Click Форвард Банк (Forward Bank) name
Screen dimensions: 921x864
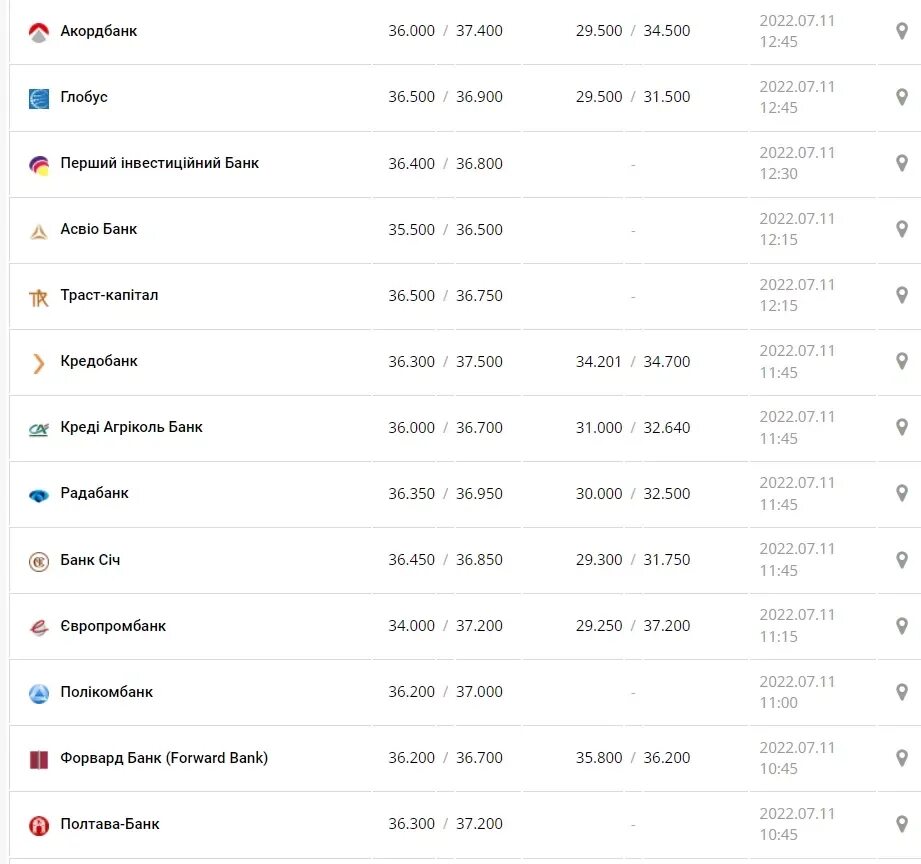coord(164,758)
